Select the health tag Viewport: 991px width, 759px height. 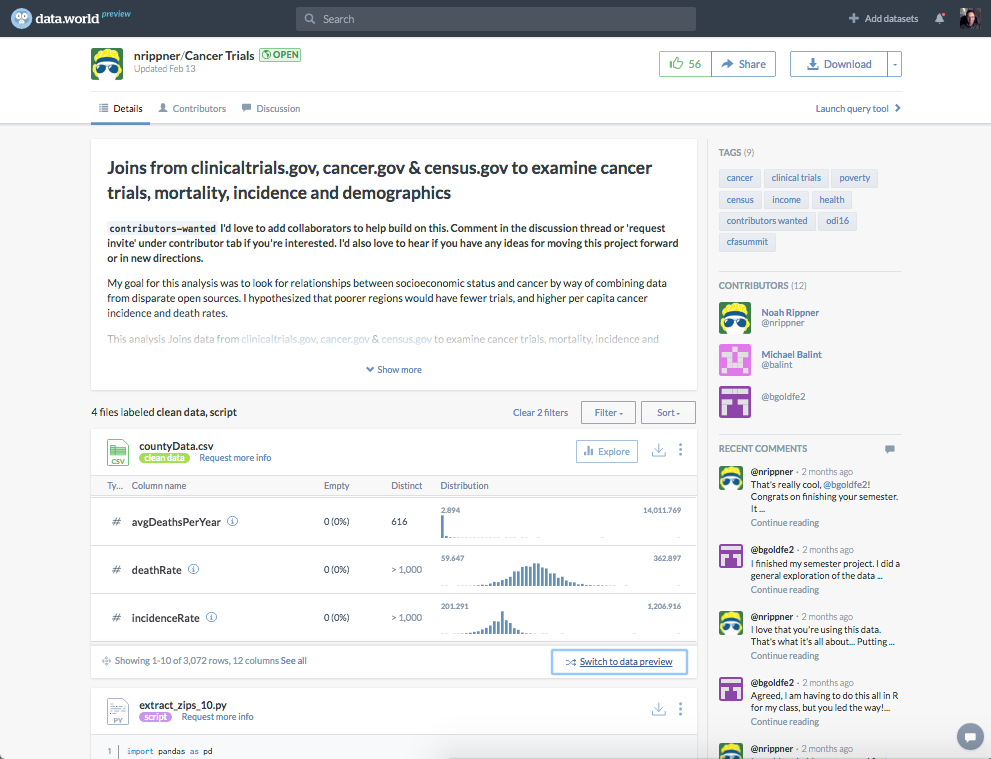pyautogui.click(x=832, y=200)
